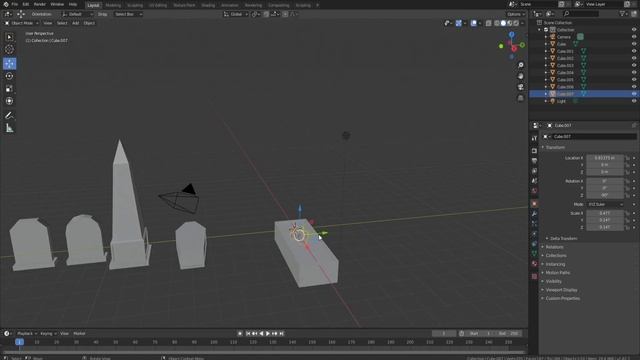
Task: Hide Camera with its eye icon
Action: (634, 37)
